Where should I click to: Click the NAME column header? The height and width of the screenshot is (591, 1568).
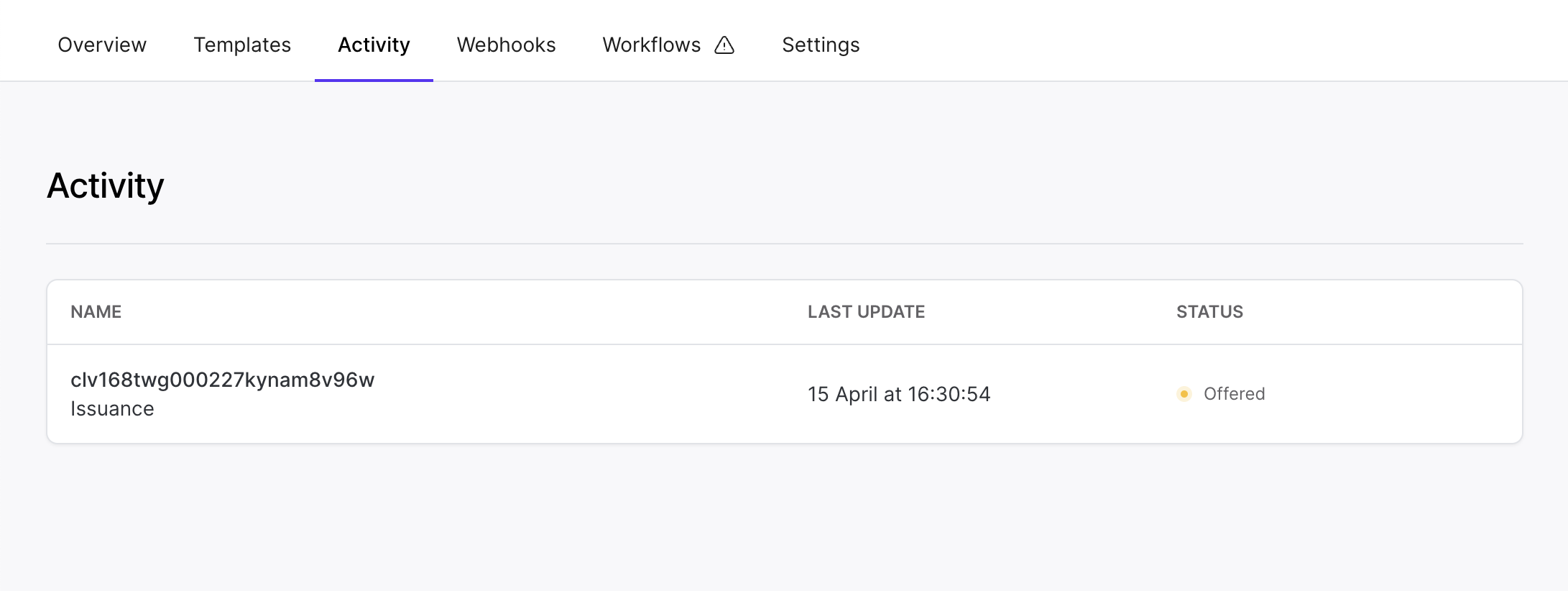tap(96, 312)
